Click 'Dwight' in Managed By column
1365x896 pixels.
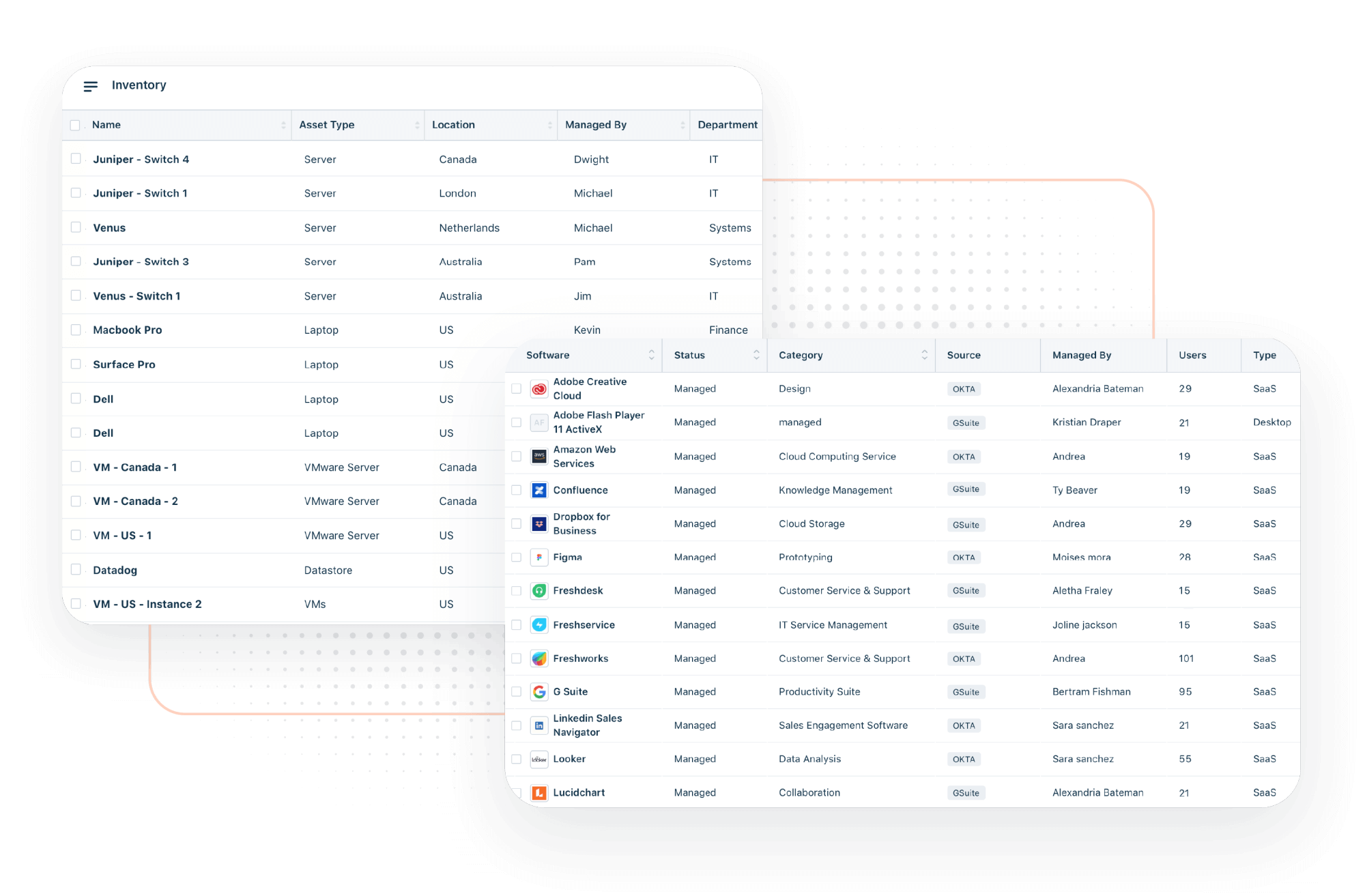coord(591,159)
